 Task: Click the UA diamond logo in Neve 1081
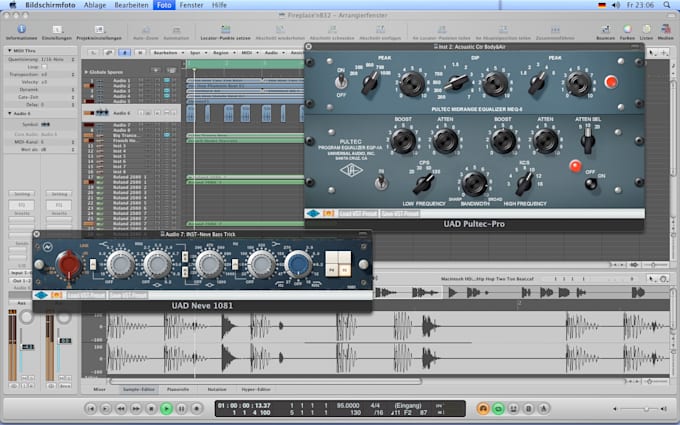(x=41, y=295)
